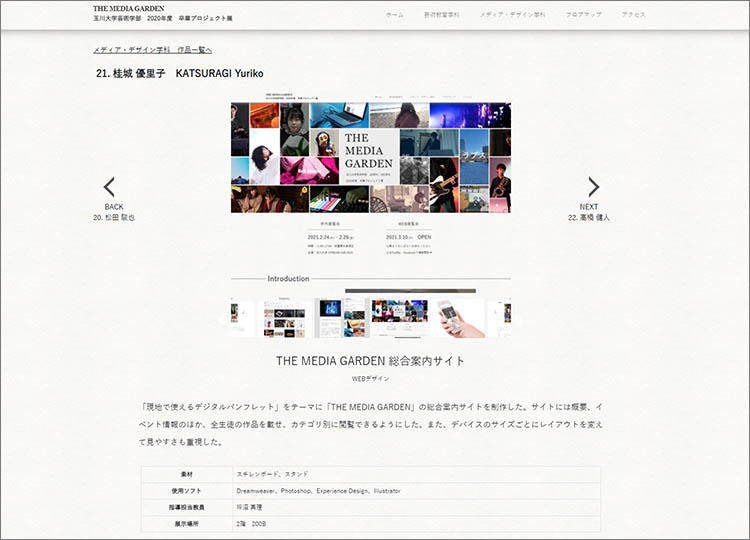The height and width of the screenshot is (540, 750).
Task: Select the partly visible leftmost thumbnail
Action: point(243,318)
